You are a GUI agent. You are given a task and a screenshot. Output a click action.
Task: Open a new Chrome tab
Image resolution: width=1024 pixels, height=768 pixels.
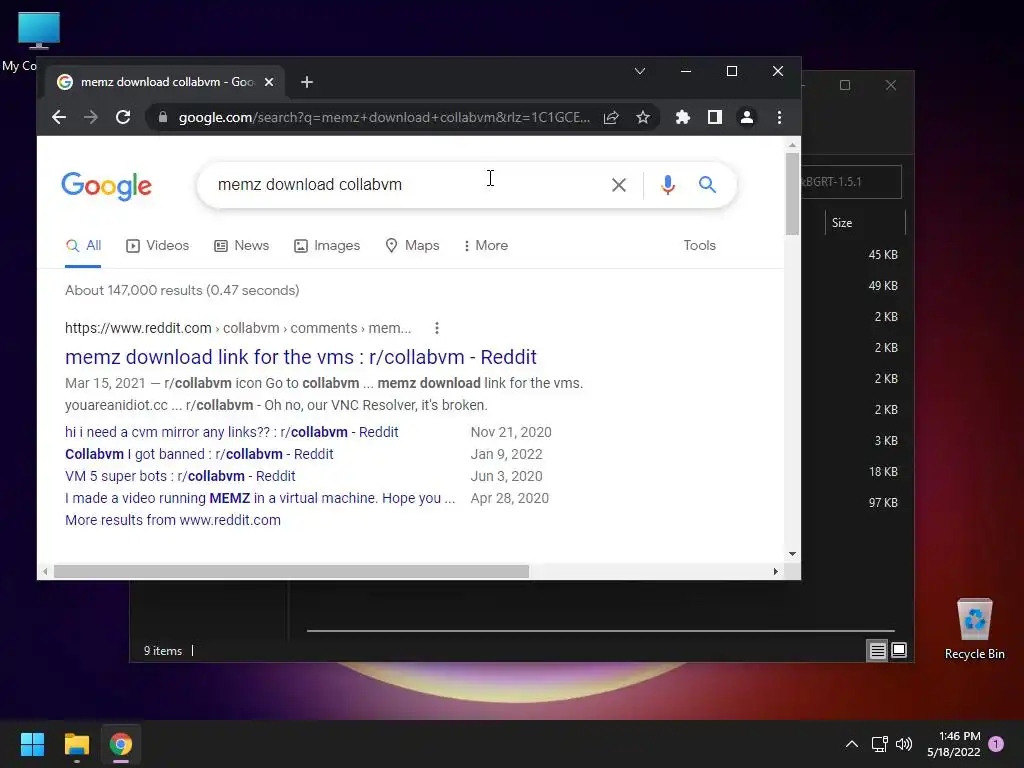point(307,82)
